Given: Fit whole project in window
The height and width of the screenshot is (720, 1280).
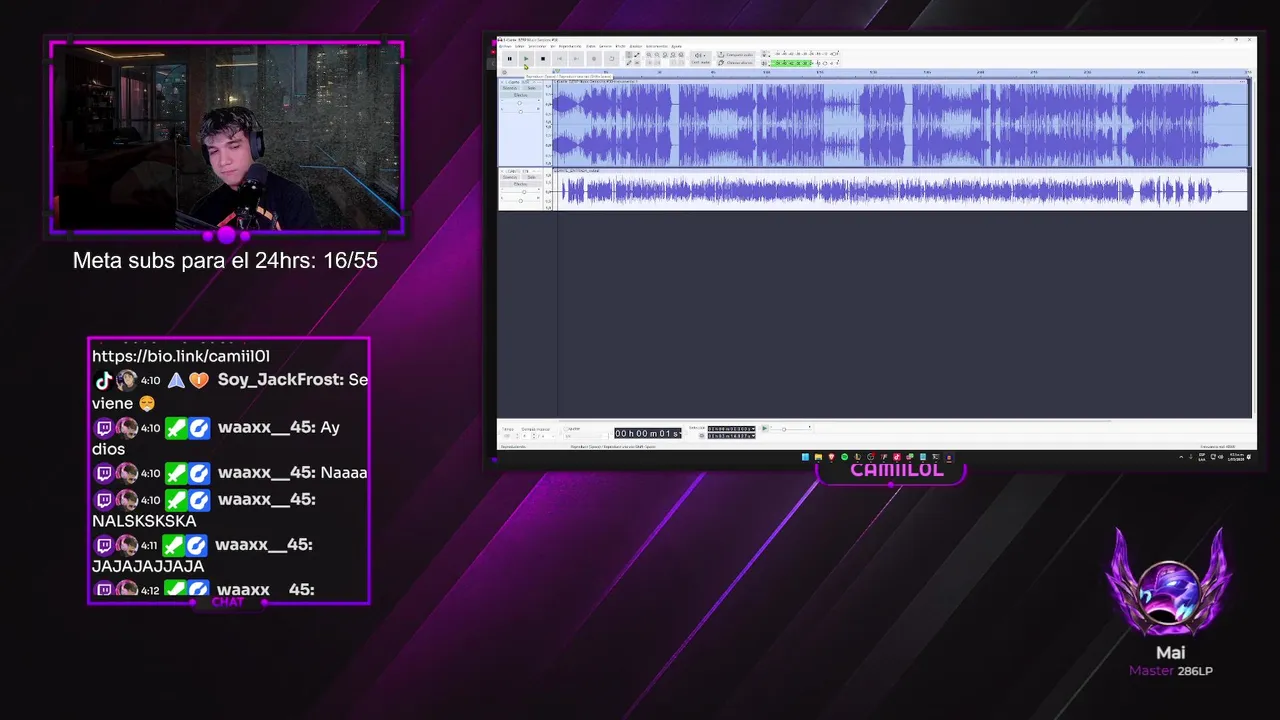Looking at the screenshot, I should click(673, 55).
